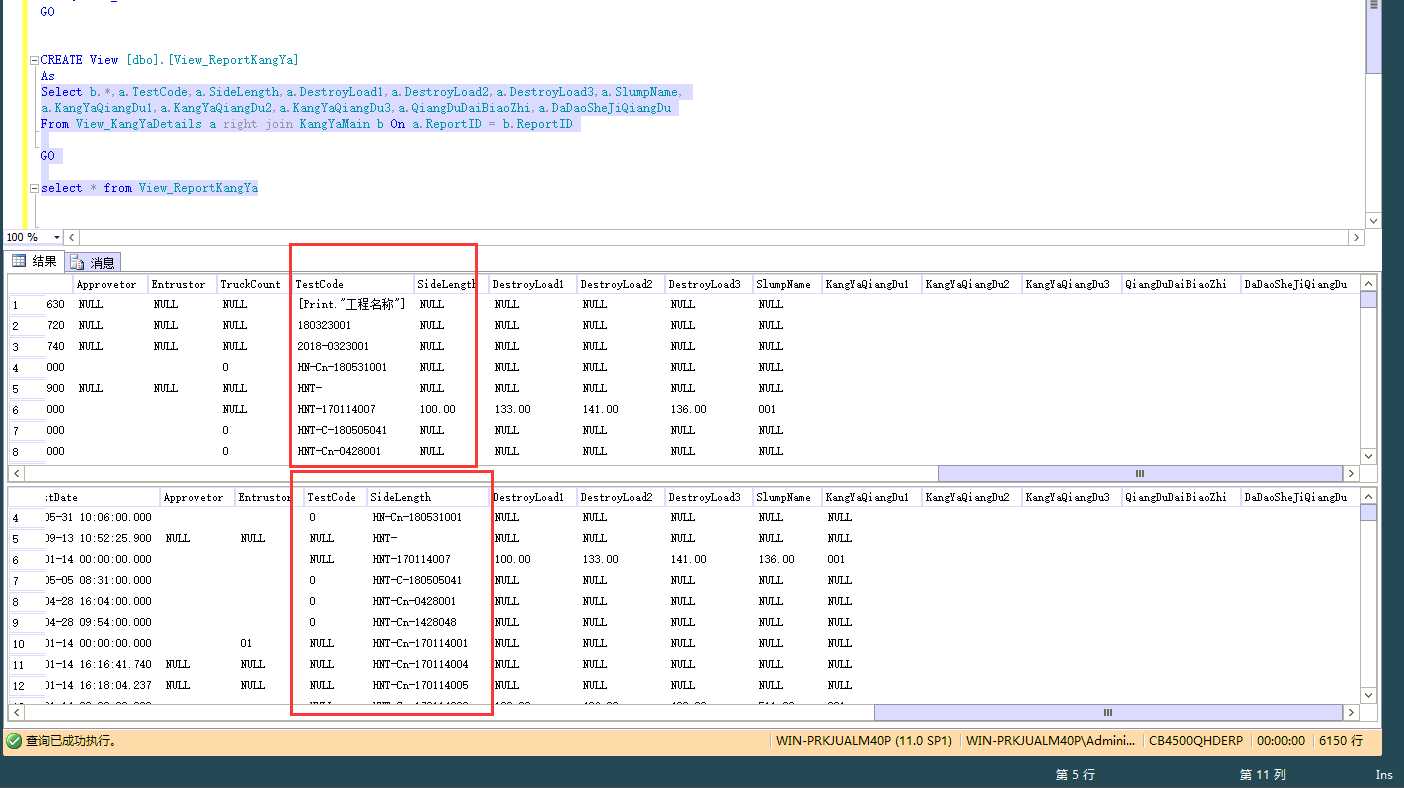Collapse the CREATE View code outline block
The width and height of the screenshot is (1404, 788).
[x=34, y=60]
